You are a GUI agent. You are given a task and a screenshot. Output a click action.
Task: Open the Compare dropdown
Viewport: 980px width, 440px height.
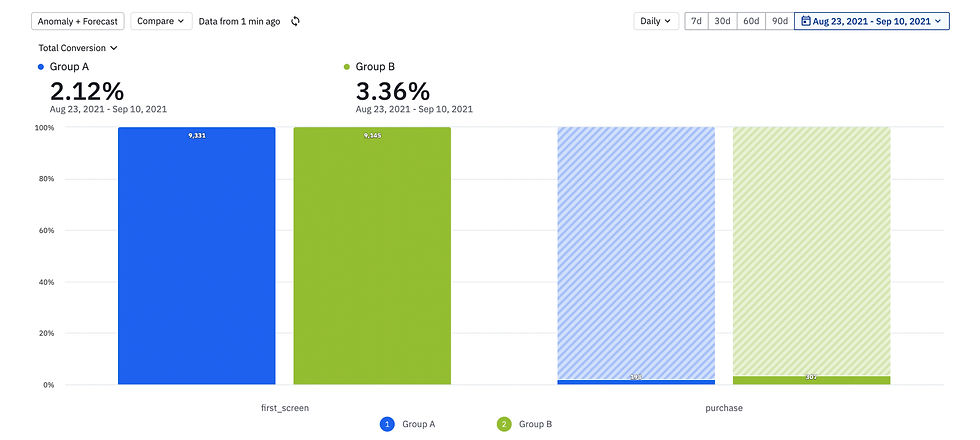[x=161, y=21]
